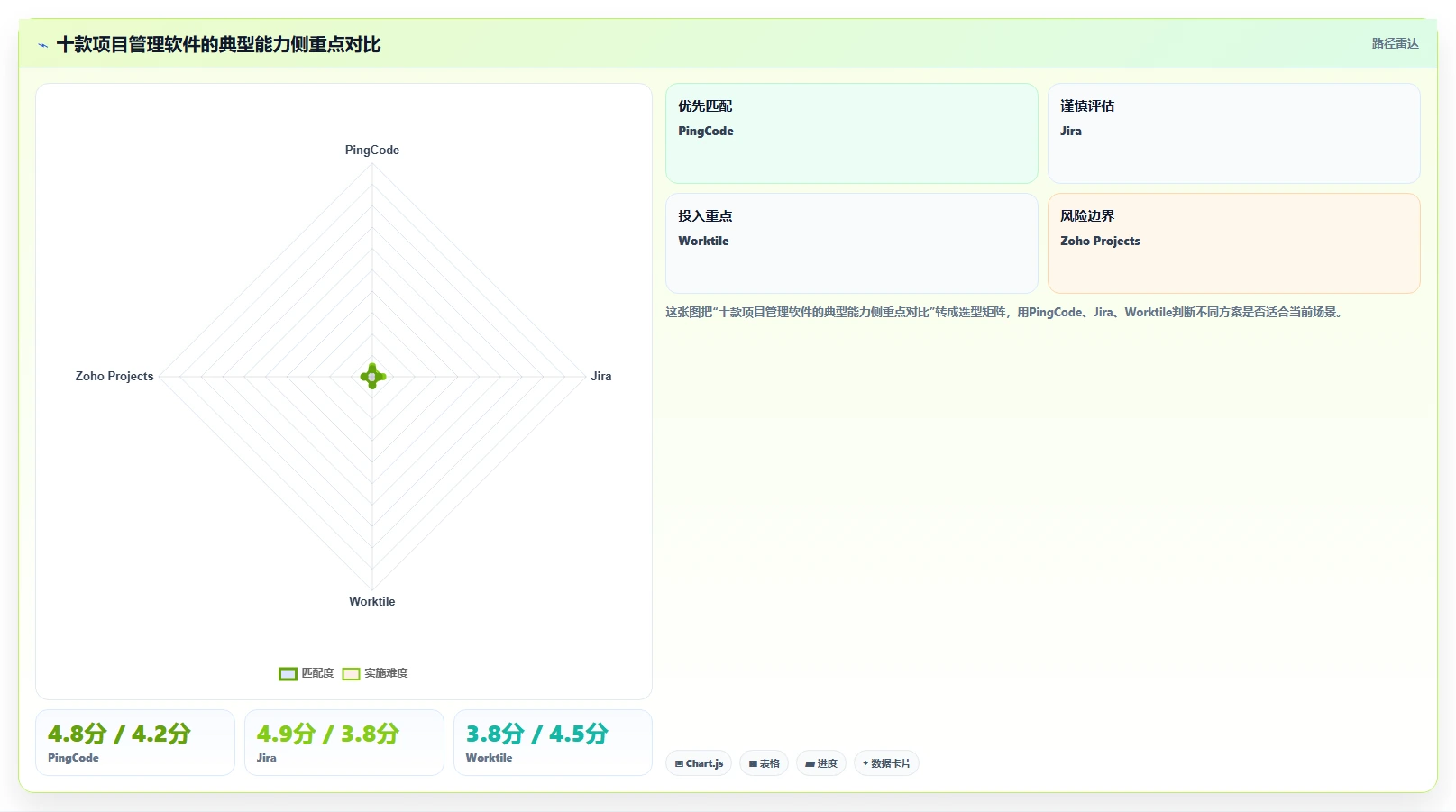Click the Zoho Projects radar axis label
Image resolution: width=1456 pixels, height=812 pixels.
tap(114, 376)
